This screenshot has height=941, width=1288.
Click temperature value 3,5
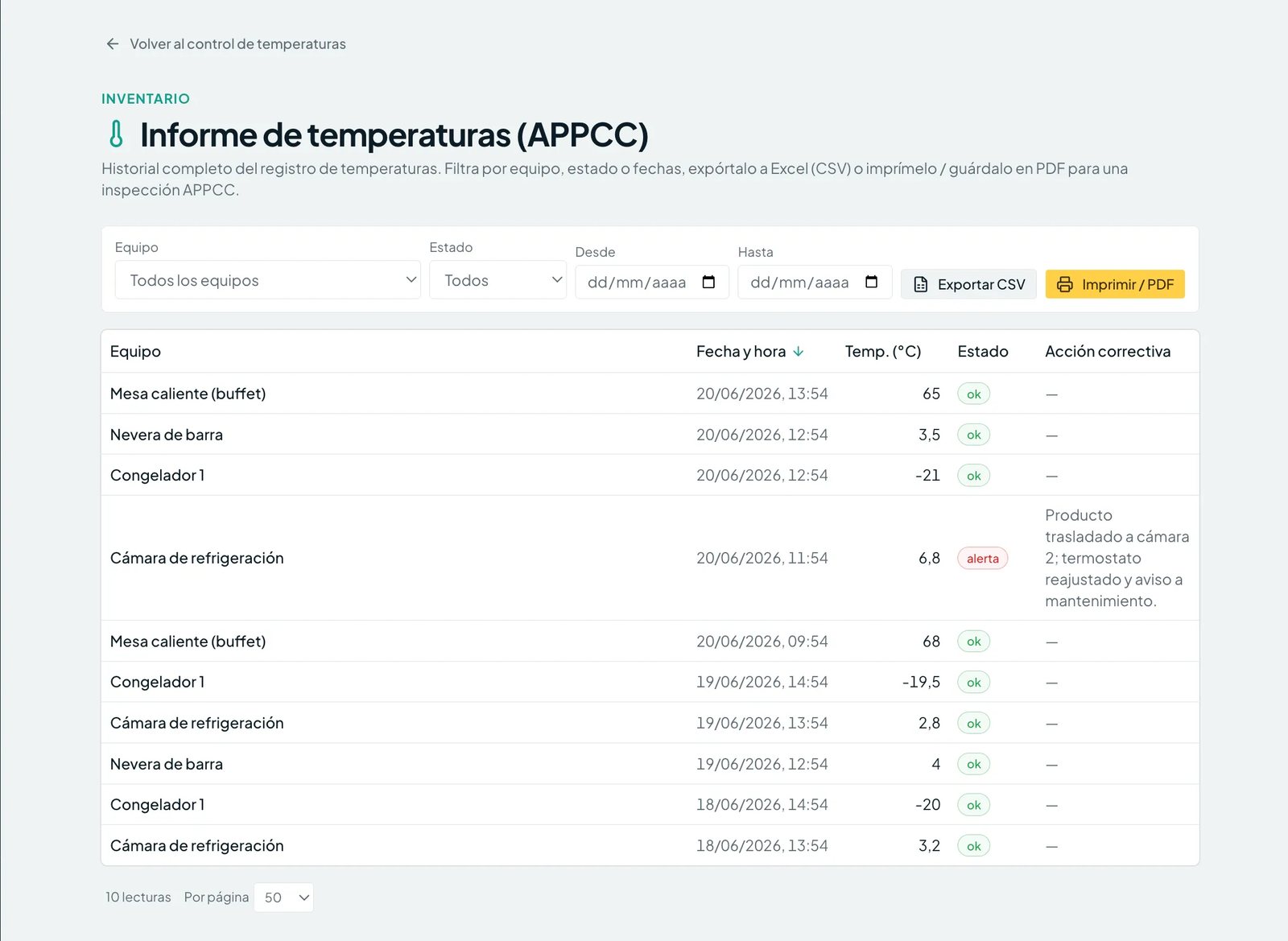929,435
